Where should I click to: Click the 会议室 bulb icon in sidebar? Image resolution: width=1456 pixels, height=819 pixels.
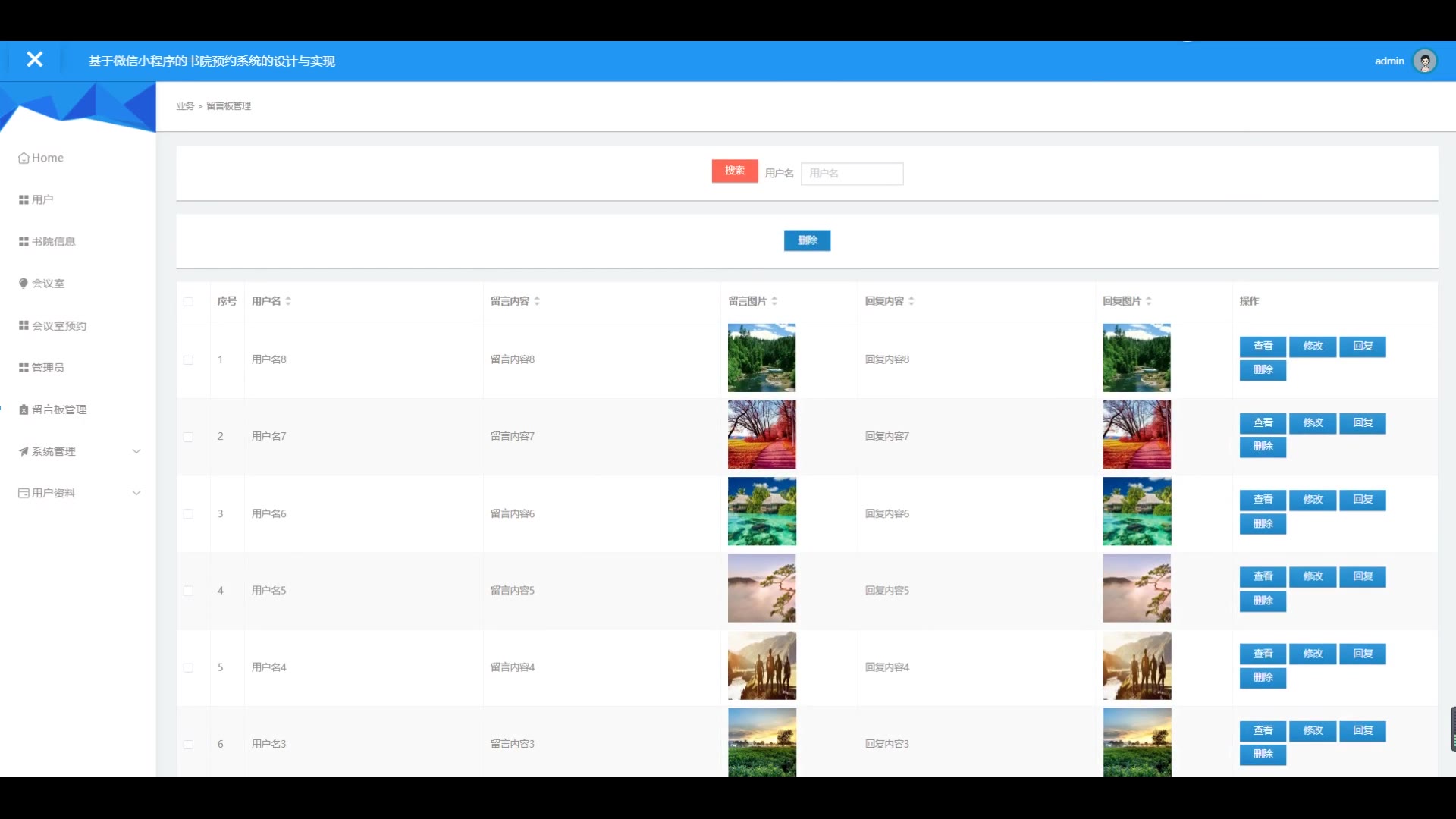click(x=24, y=283)
